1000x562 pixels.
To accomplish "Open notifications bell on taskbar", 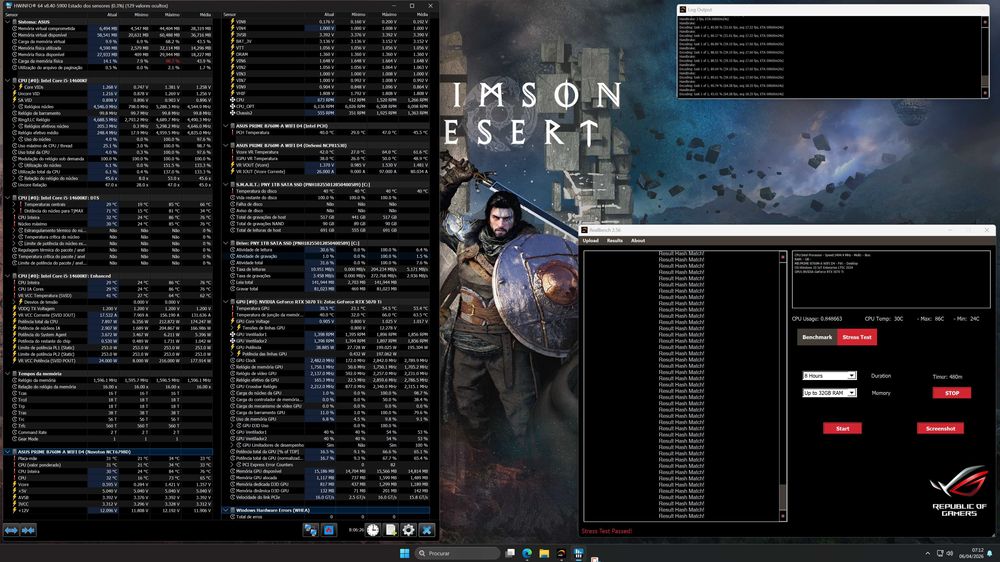I will coord(990,553).
